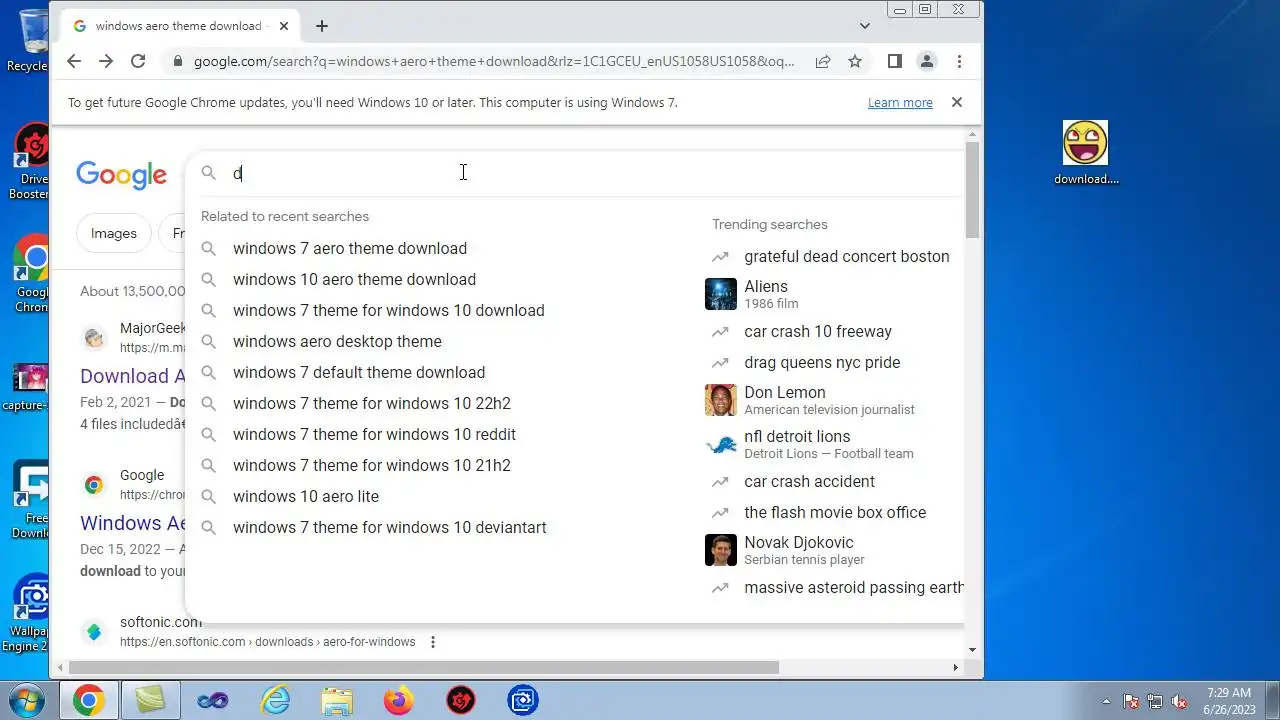The width and height of the screenshot is (1280, 720).
Task: Select the 'windows aero theme download' tab
Action: tap(180, 26)
